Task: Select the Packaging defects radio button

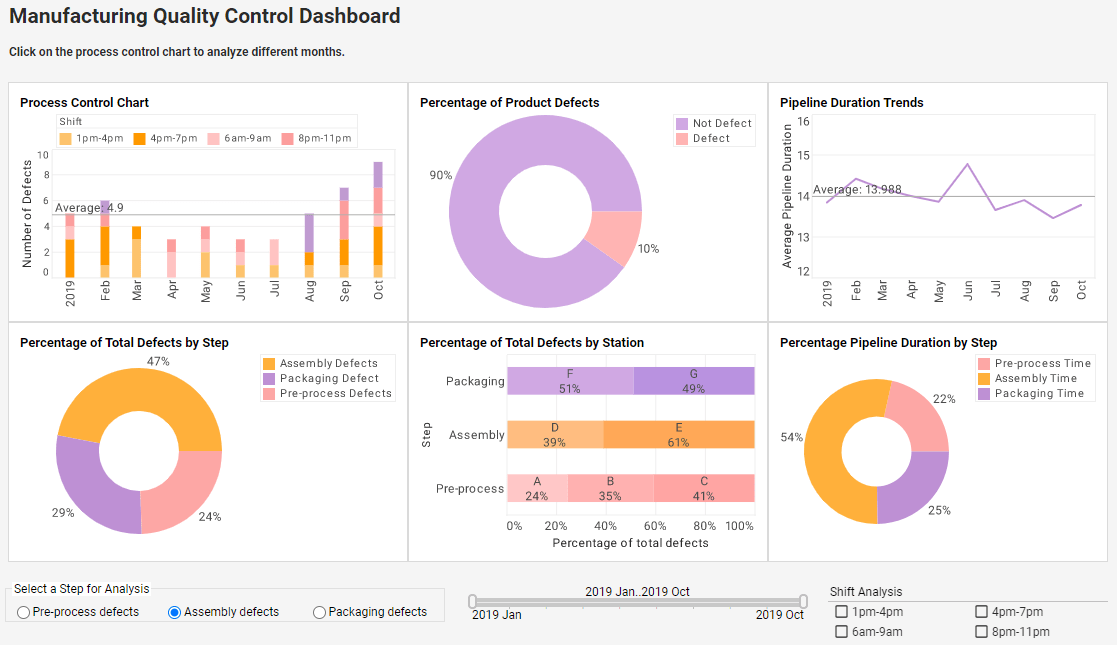Action: tap(319, 612)
